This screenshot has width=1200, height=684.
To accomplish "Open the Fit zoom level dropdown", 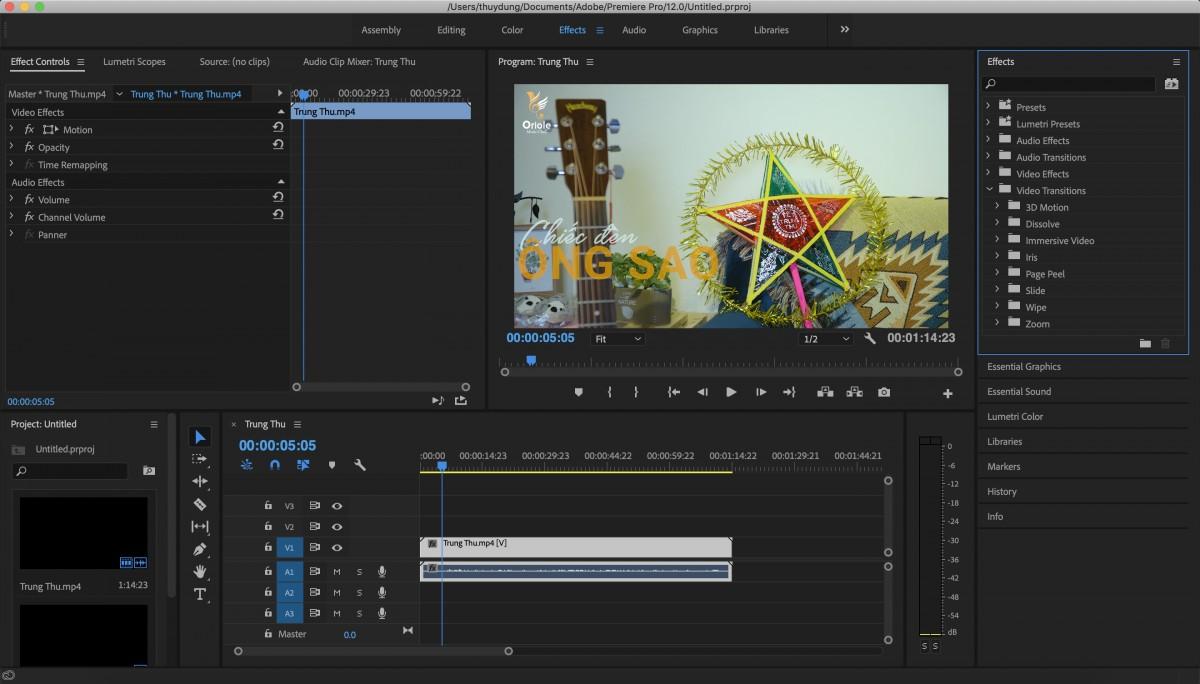I will 618,339.
